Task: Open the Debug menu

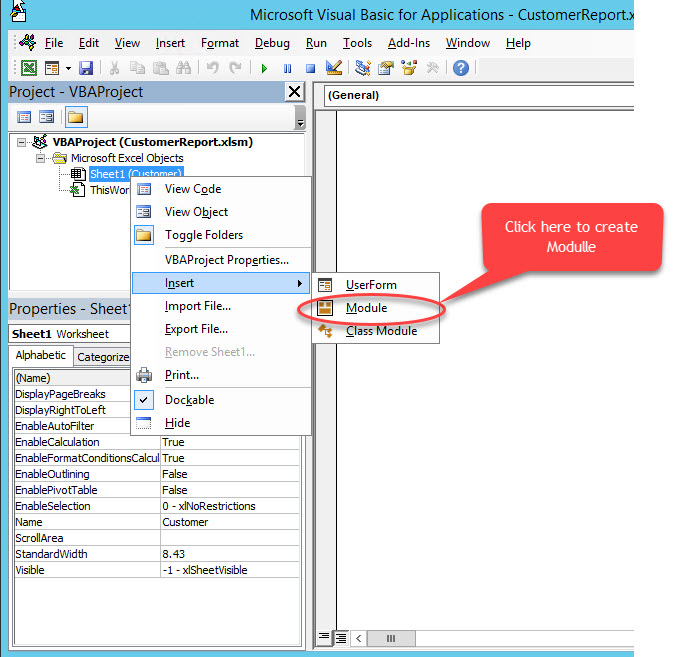Action: click(x=272, y=43)
